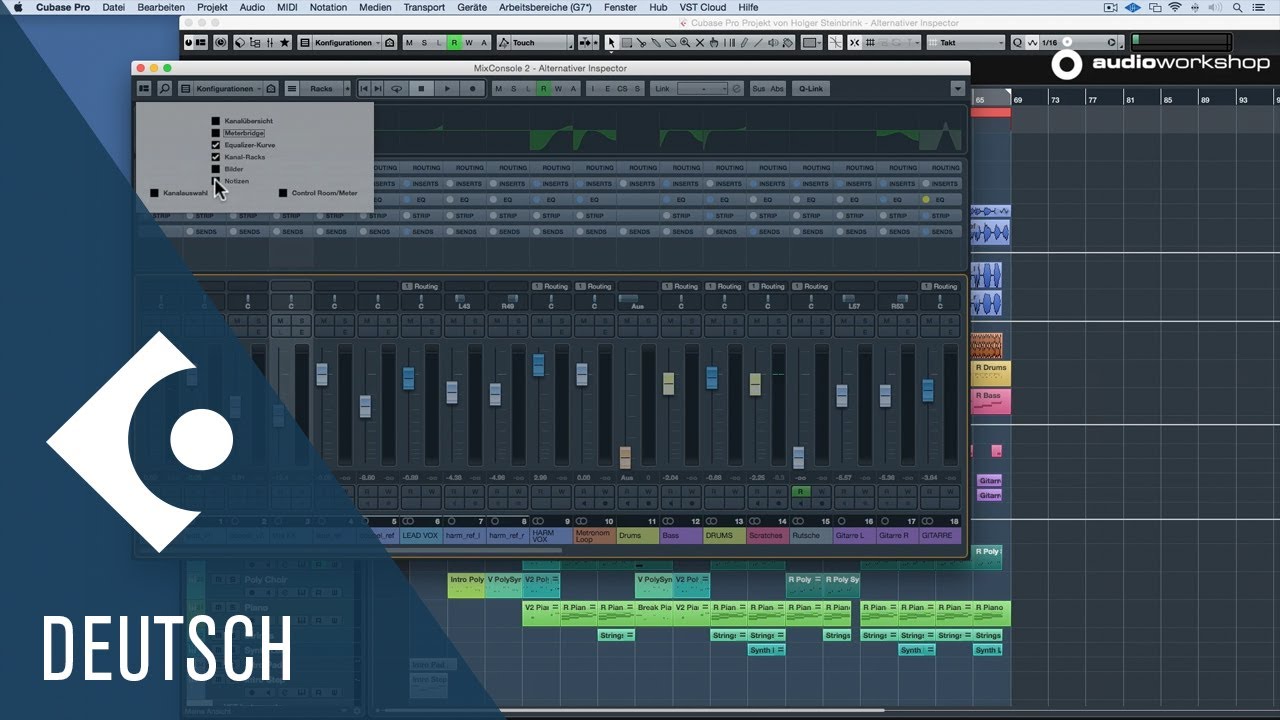Click the Q-Link button
The height and width of the screenshot is (720, 1280).
point(810,89)
